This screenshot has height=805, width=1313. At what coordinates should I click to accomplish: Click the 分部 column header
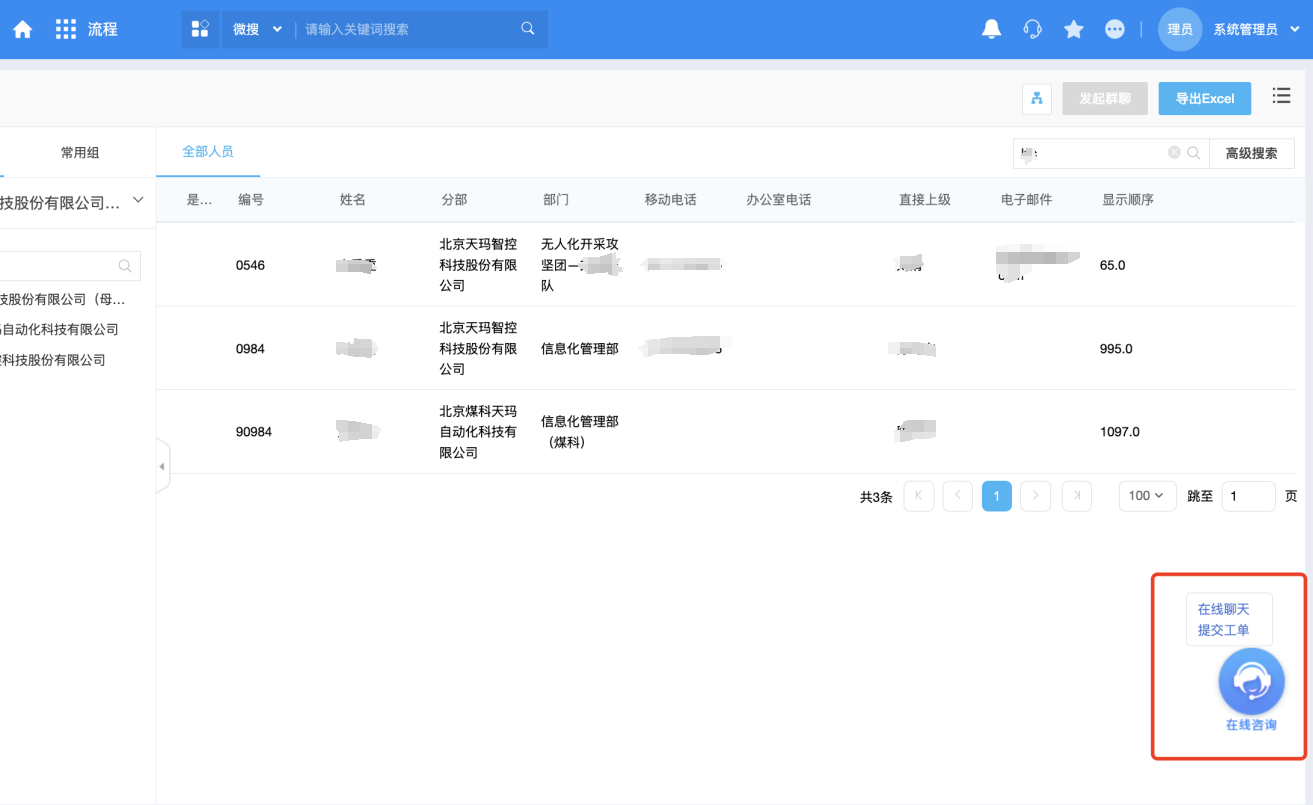click(454, 200)
